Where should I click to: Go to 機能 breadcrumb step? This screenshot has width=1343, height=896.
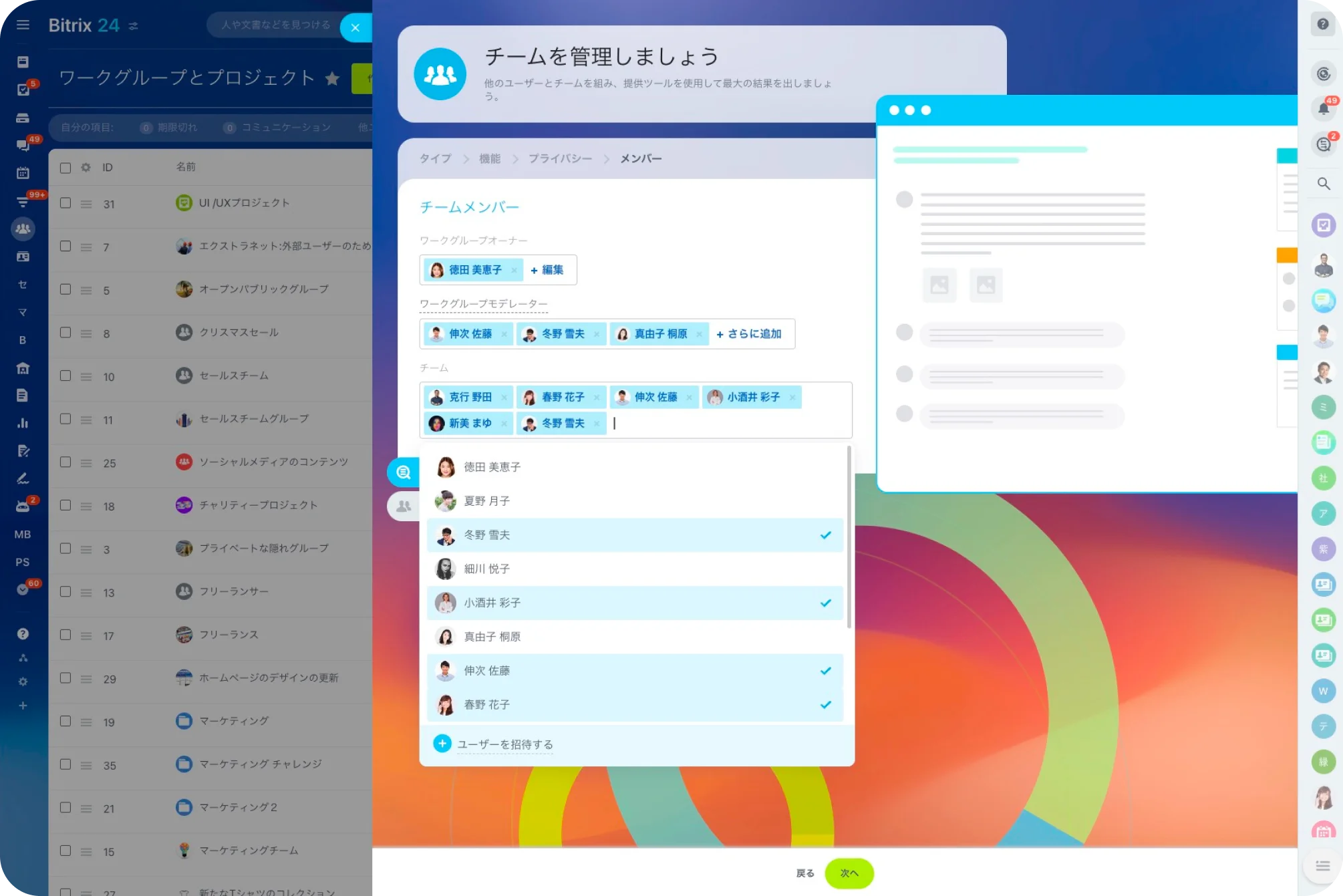coord(490,158)
